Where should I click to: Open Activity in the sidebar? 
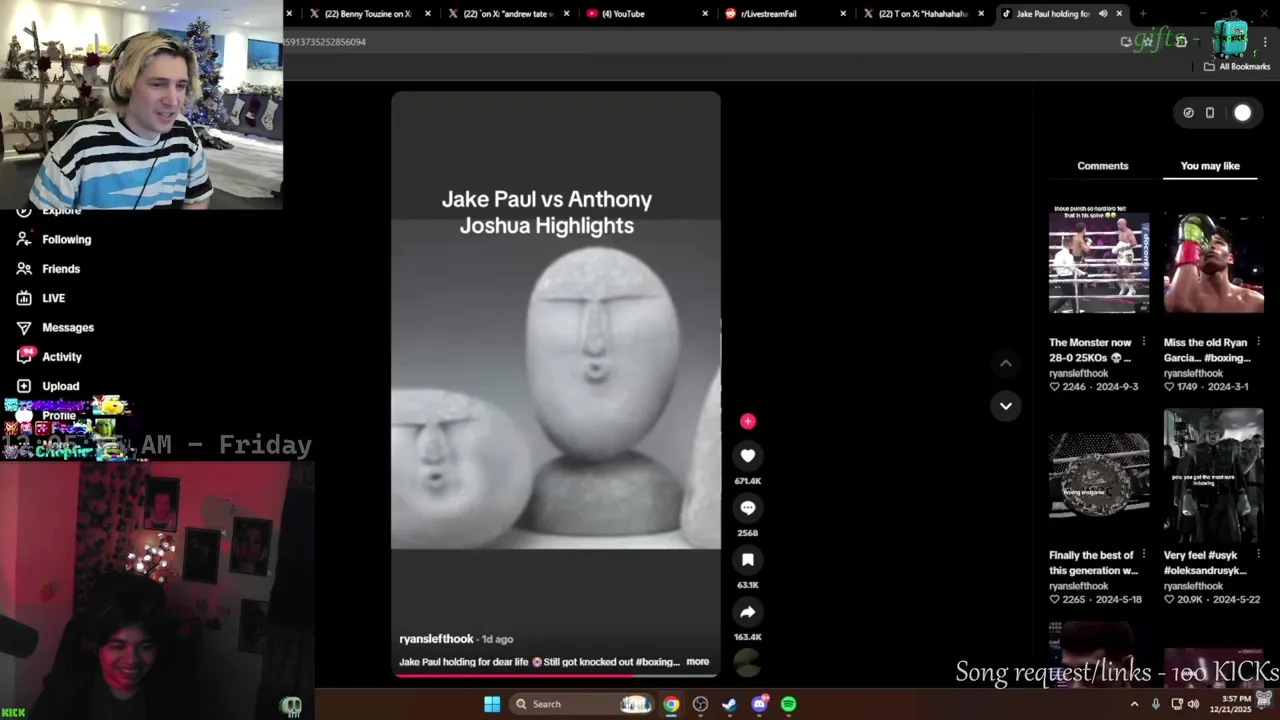49,357
